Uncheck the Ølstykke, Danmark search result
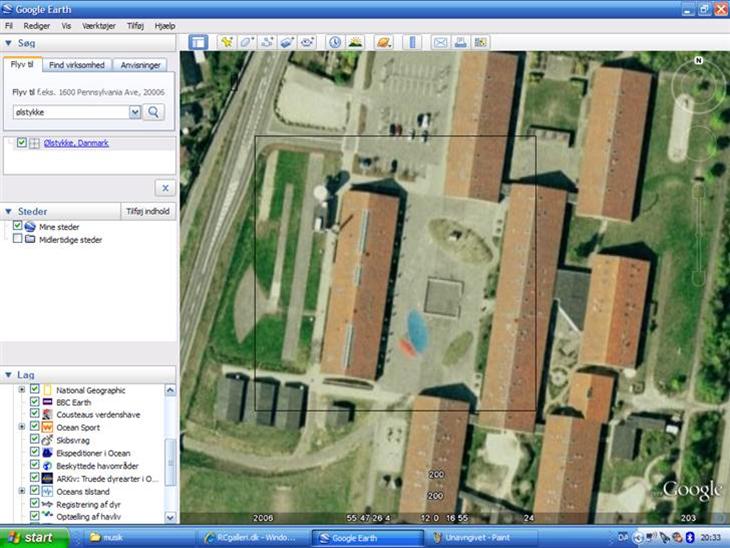 21,142
